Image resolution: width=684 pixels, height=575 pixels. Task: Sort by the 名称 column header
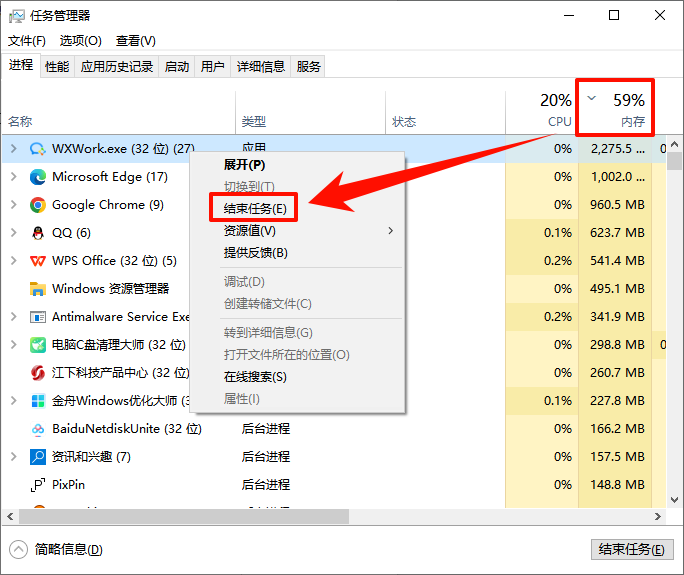pos(119,113)
